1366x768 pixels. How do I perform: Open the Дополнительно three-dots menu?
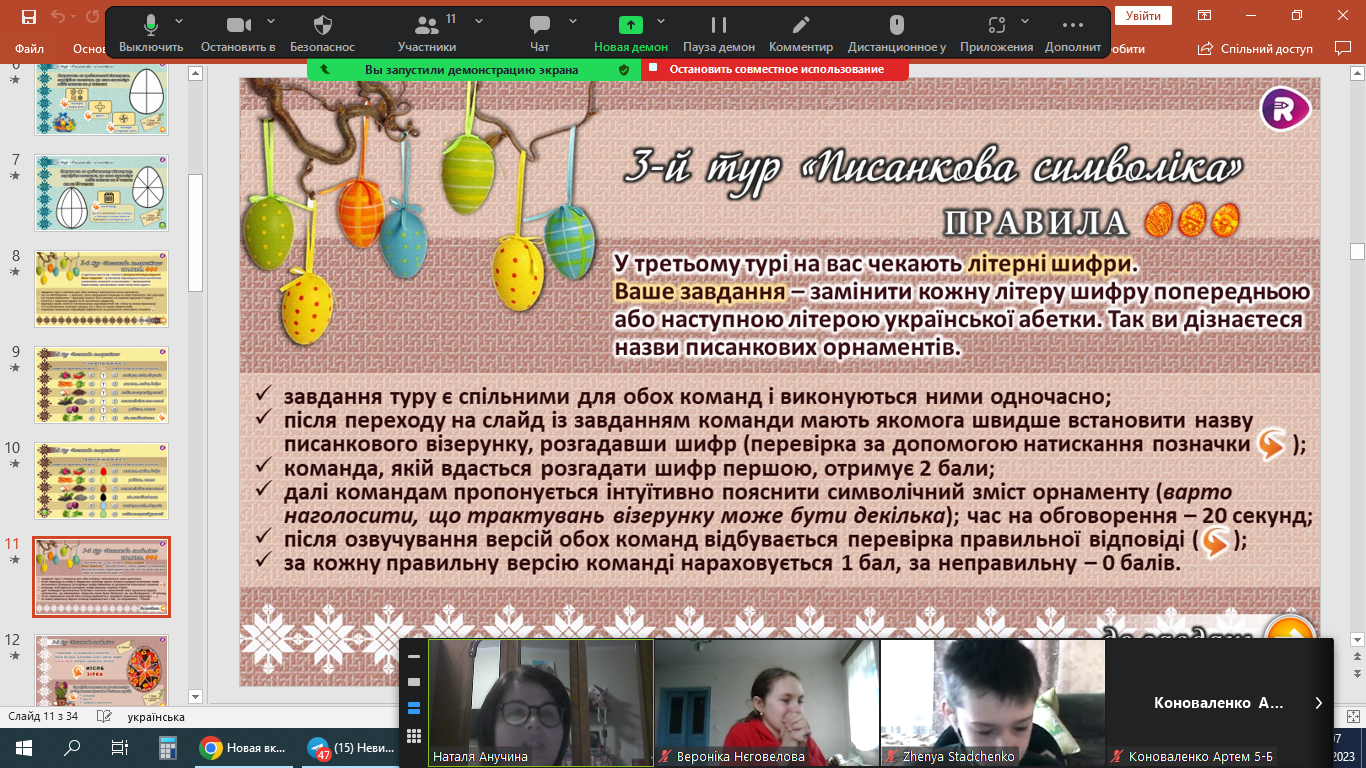tap(1073, 33)
